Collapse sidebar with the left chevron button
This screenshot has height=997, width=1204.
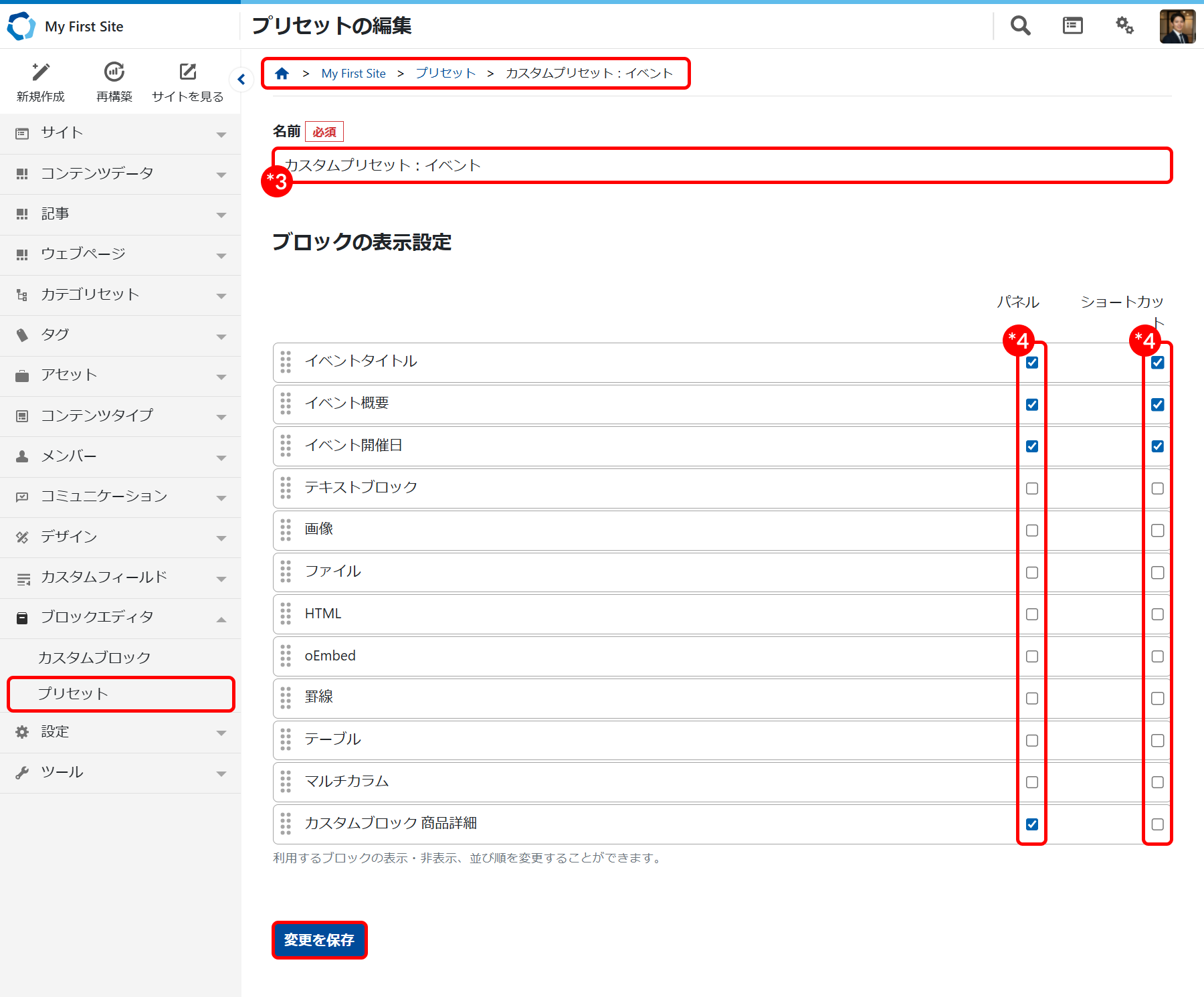[241, 80]
